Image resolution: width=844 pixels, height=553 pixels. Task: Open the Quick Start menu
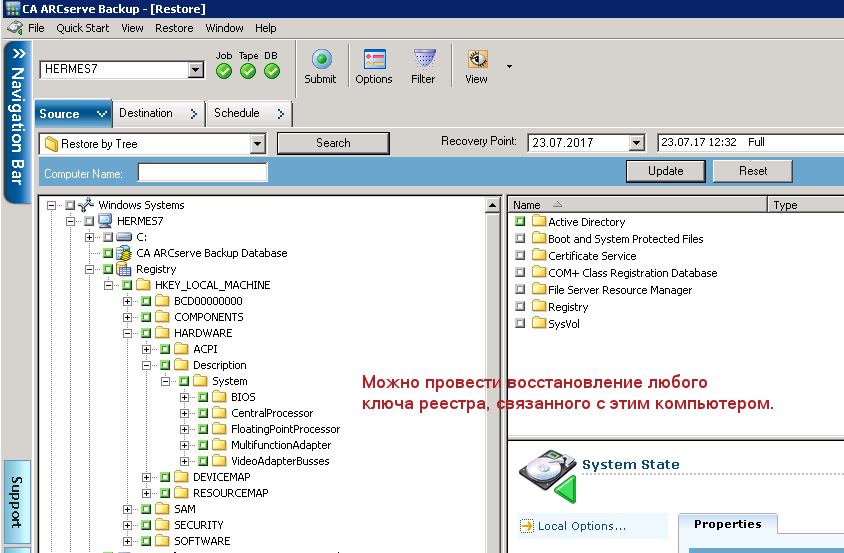point(82,28)
